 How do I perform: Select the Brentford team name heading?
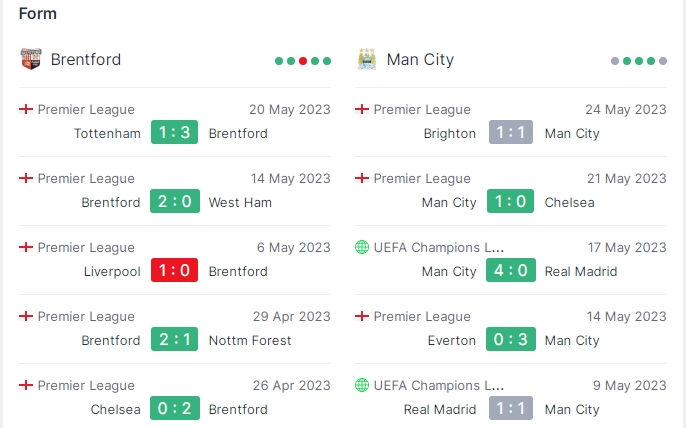[x=86, y=60]
